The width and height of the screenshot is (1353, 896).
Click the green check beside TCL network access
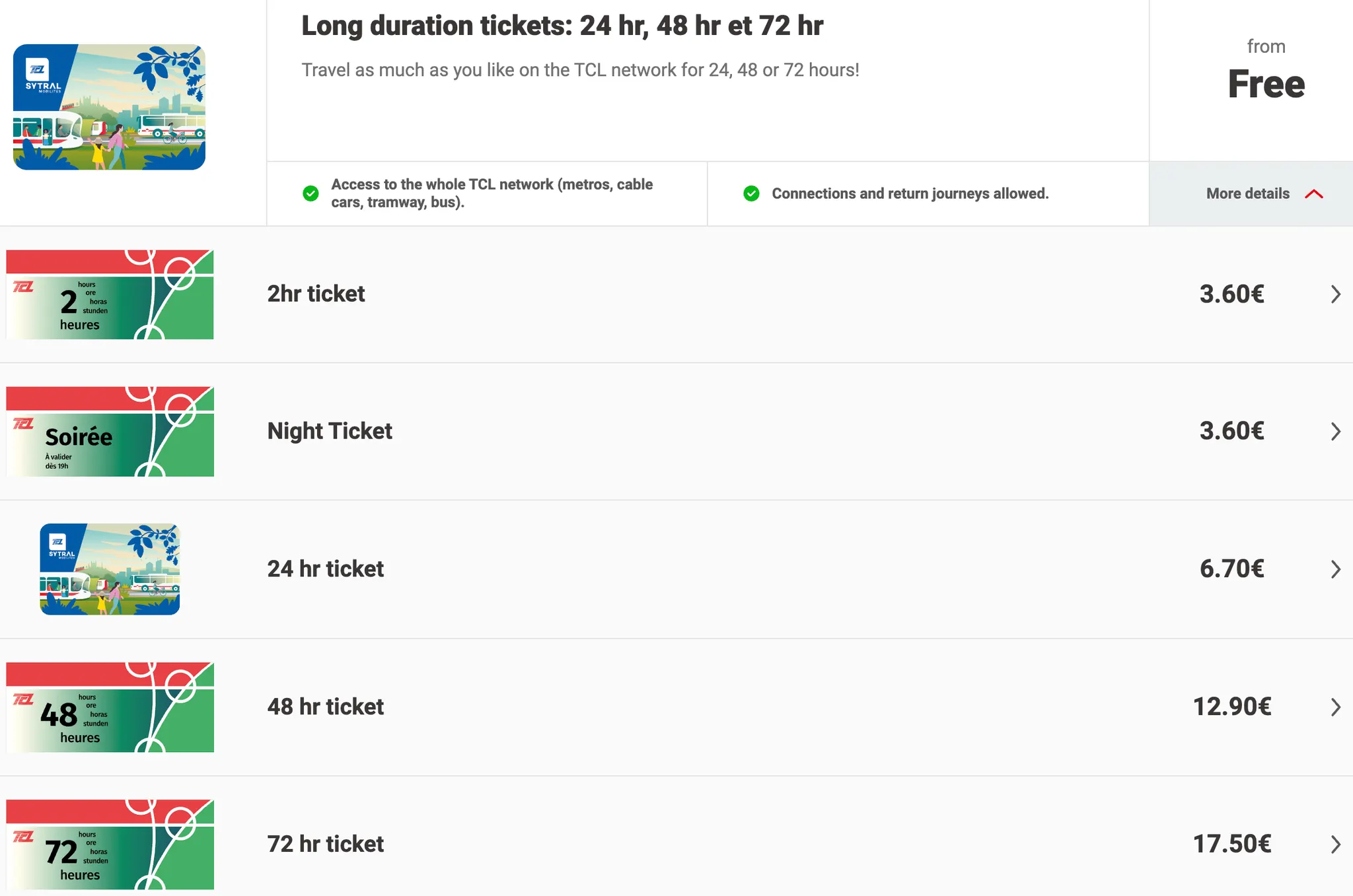(x=311, y=193)
